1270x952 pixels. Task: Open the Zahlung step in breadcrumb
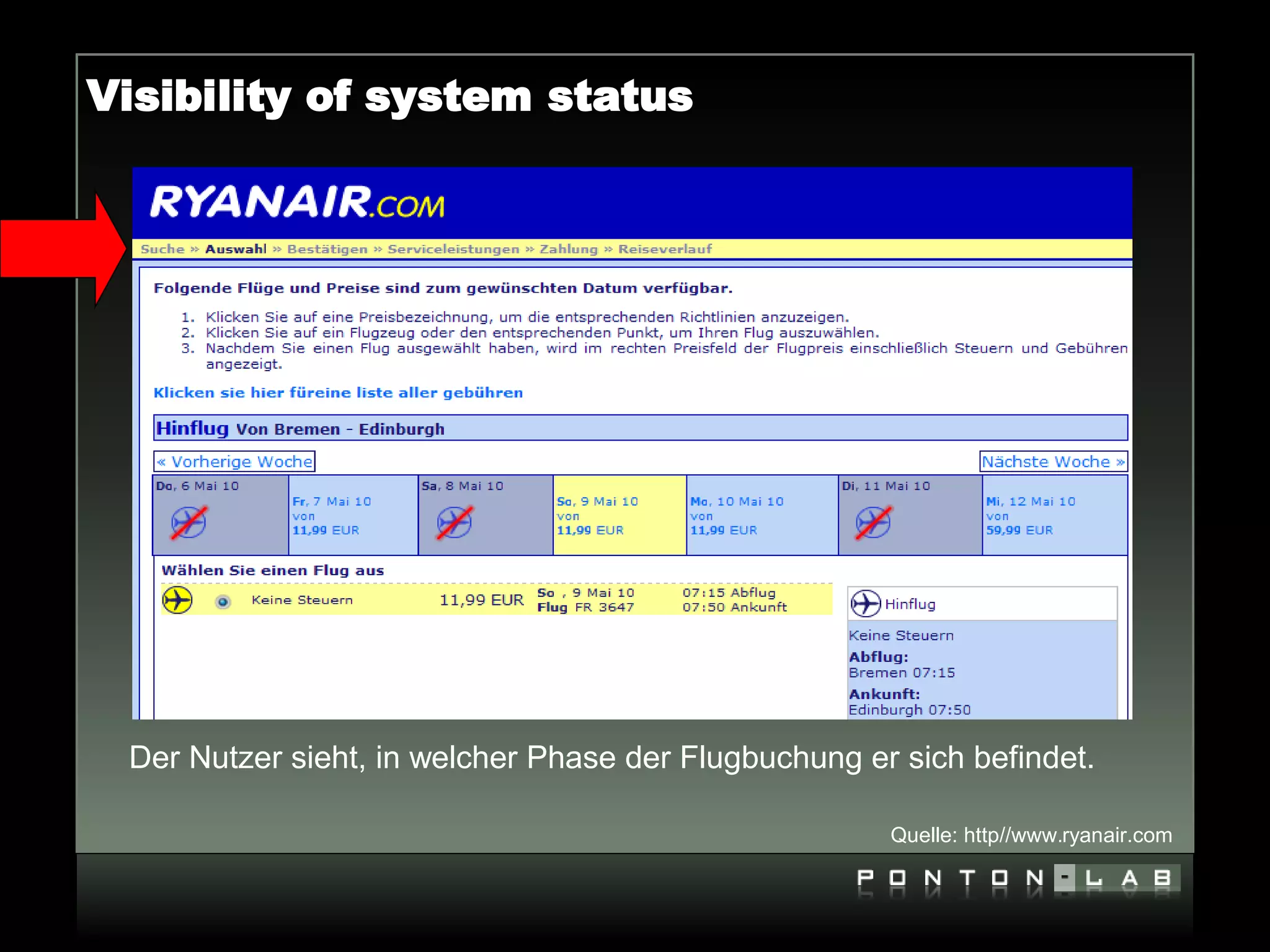[x=569, y=249]
